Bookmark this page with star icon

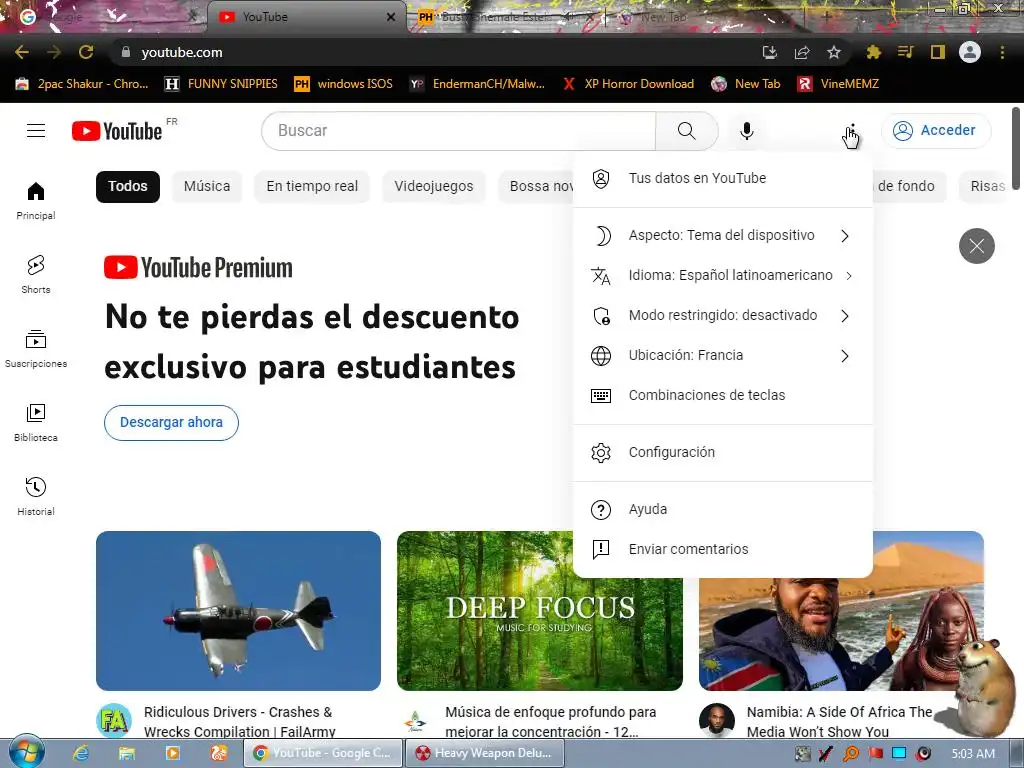click(833, 52)
